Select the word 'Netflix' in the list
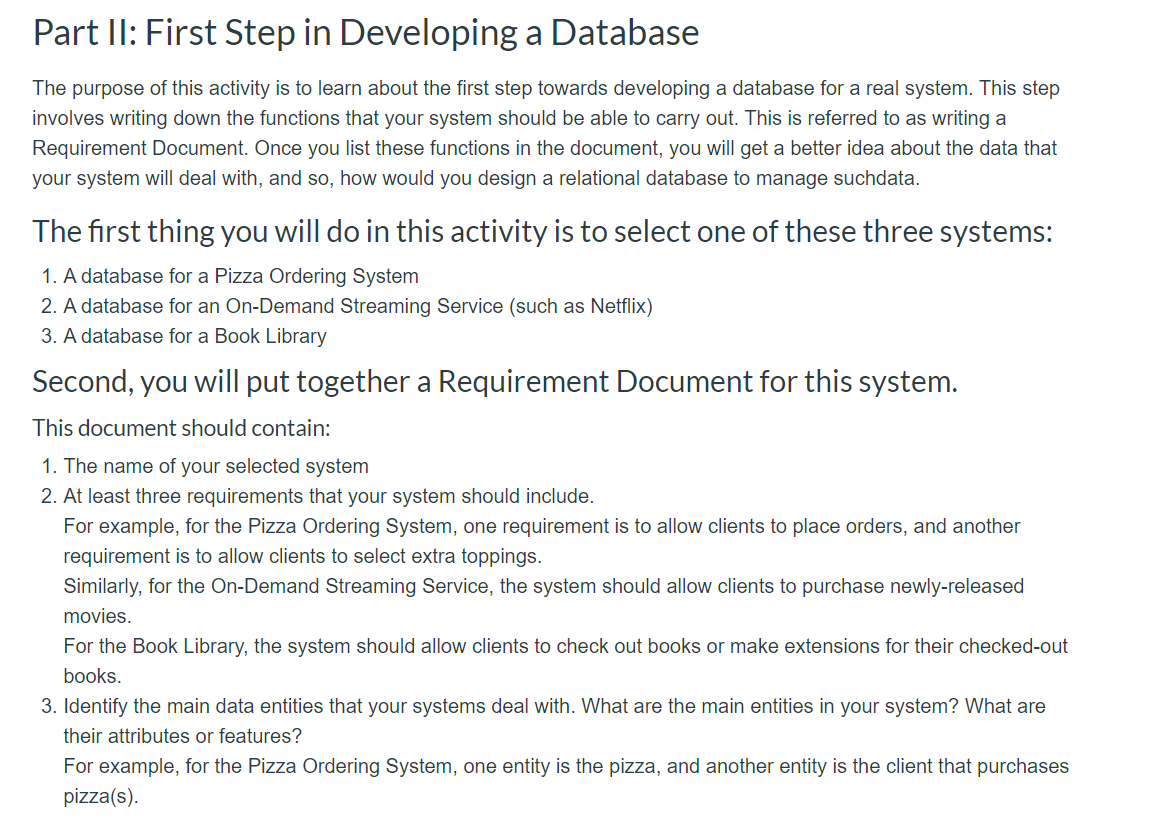Image resolution: width=1152 pixels, height=831 pixels. (618, 306)
